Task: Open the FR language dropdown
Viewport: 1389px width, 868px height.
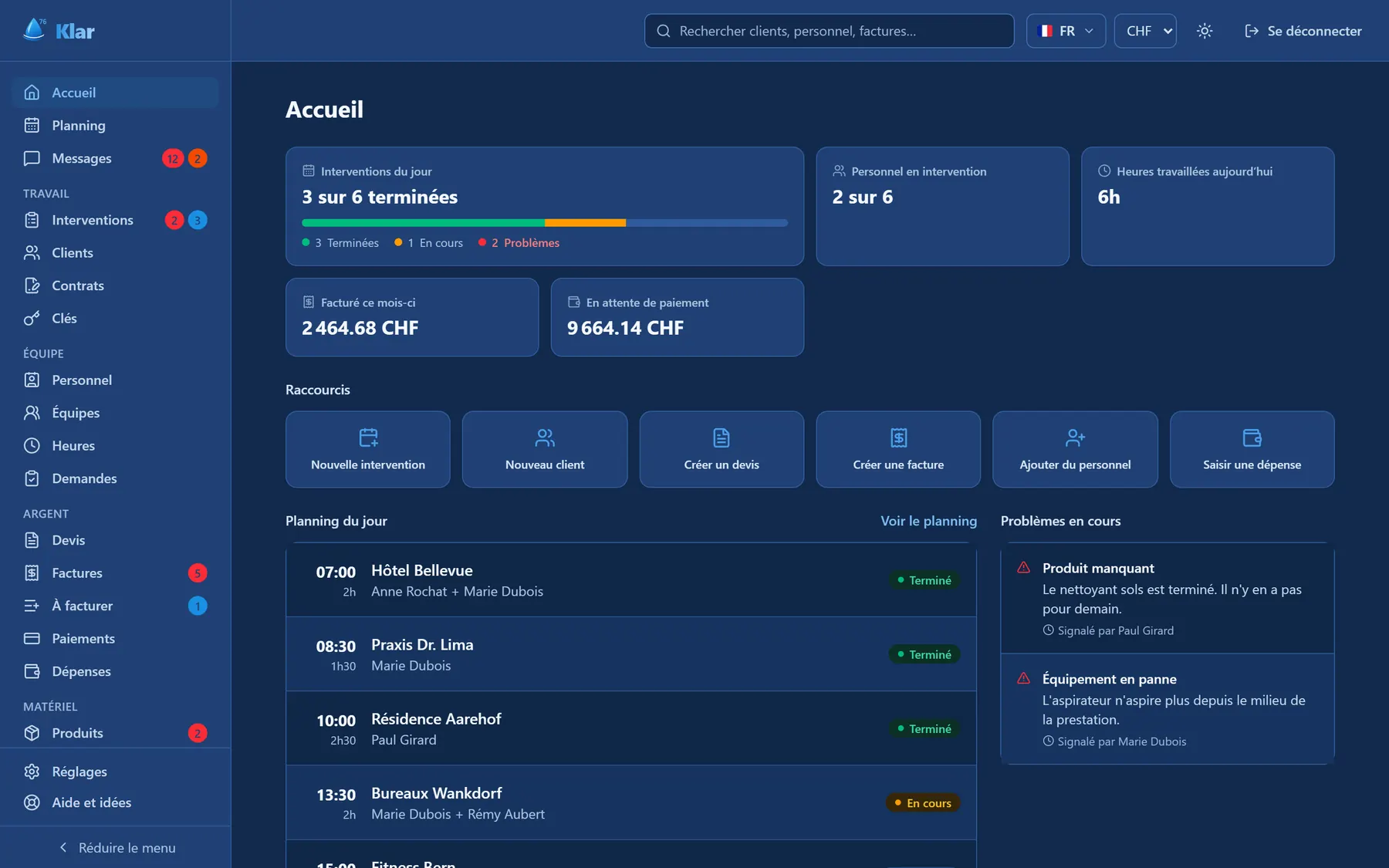Action: 1066,31
